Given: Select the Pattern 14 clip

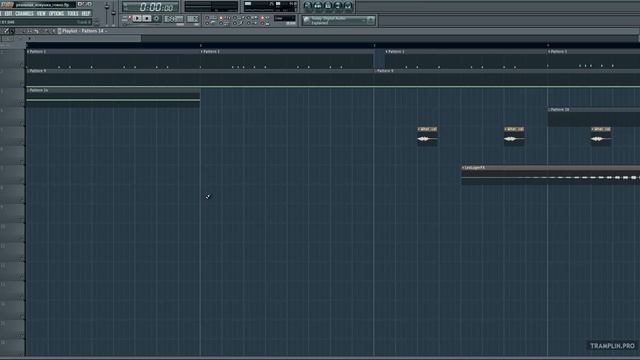Looking at the screenshot, I should point(113,97).
